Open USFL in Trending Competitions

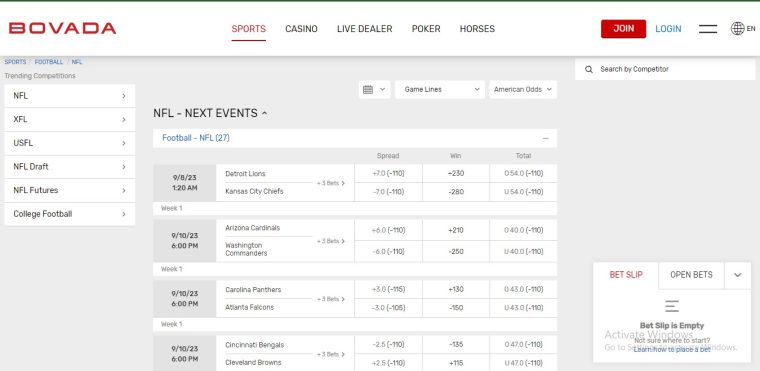click(x=70, y=144)
